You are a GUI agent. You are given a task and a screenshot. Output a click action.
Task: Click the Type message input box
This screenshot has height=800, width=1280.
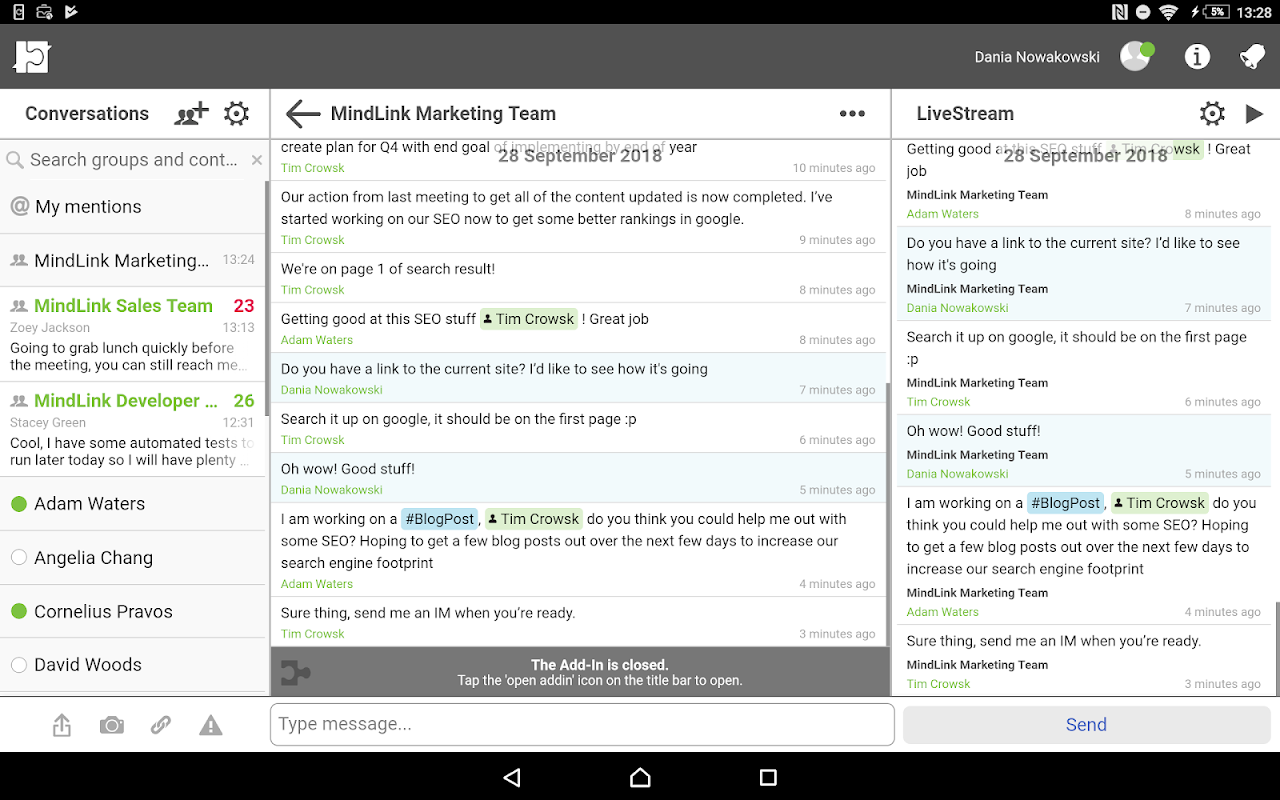pos(582,725)
